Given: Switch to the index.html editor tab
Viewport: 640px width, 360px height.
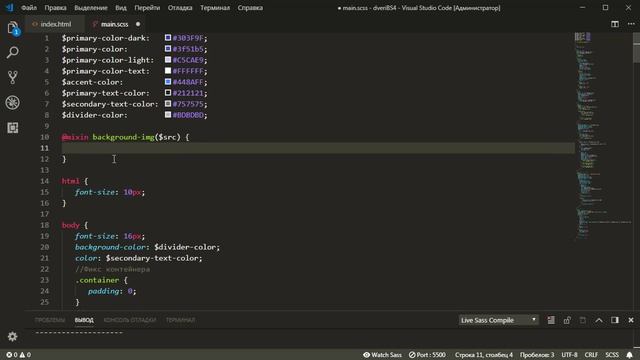Looking at the screenshot, I should click(x=56, y=24).
